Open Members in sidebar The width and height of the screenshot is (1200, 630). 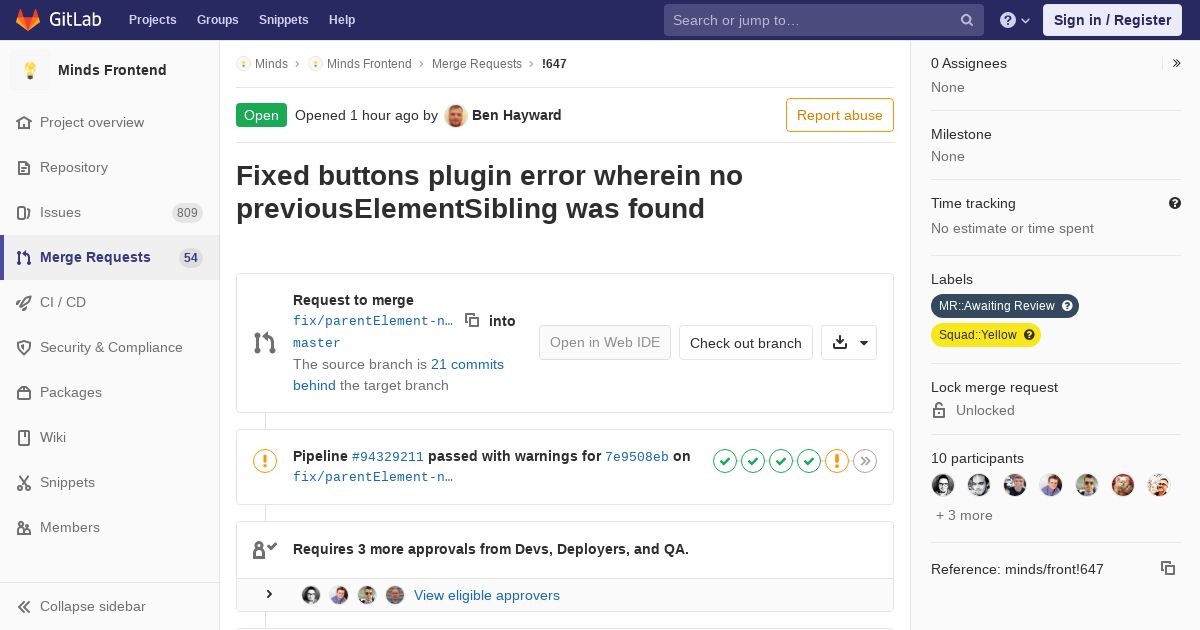[110, 527]
